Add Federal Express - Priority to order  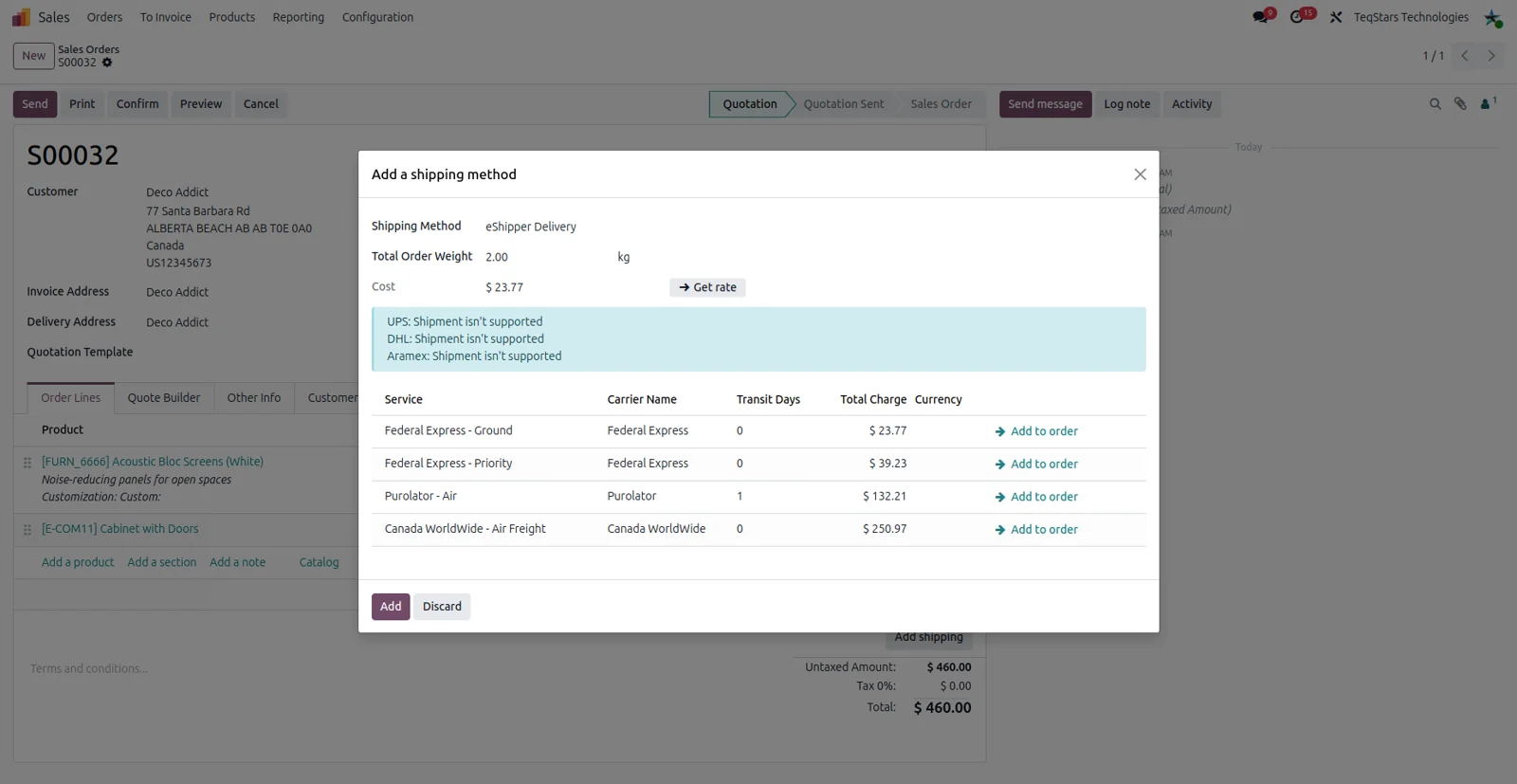tap(1036, 465)
